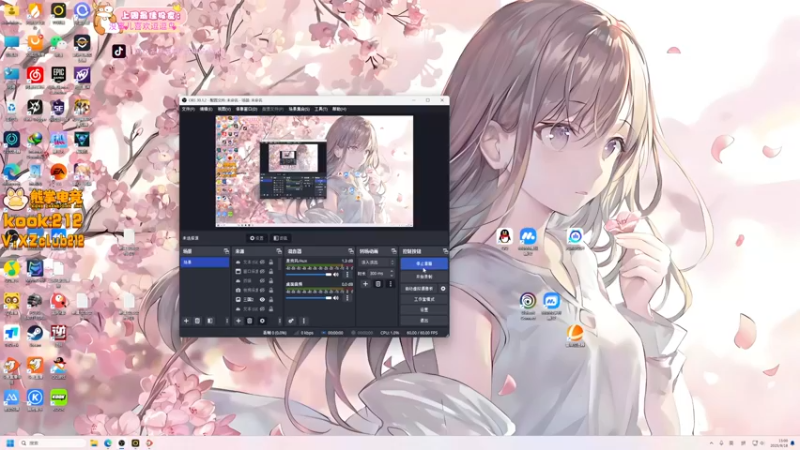Pop out the Controls dock panel
The height and width of the screenshot is (450, 800).
point(445,251)
